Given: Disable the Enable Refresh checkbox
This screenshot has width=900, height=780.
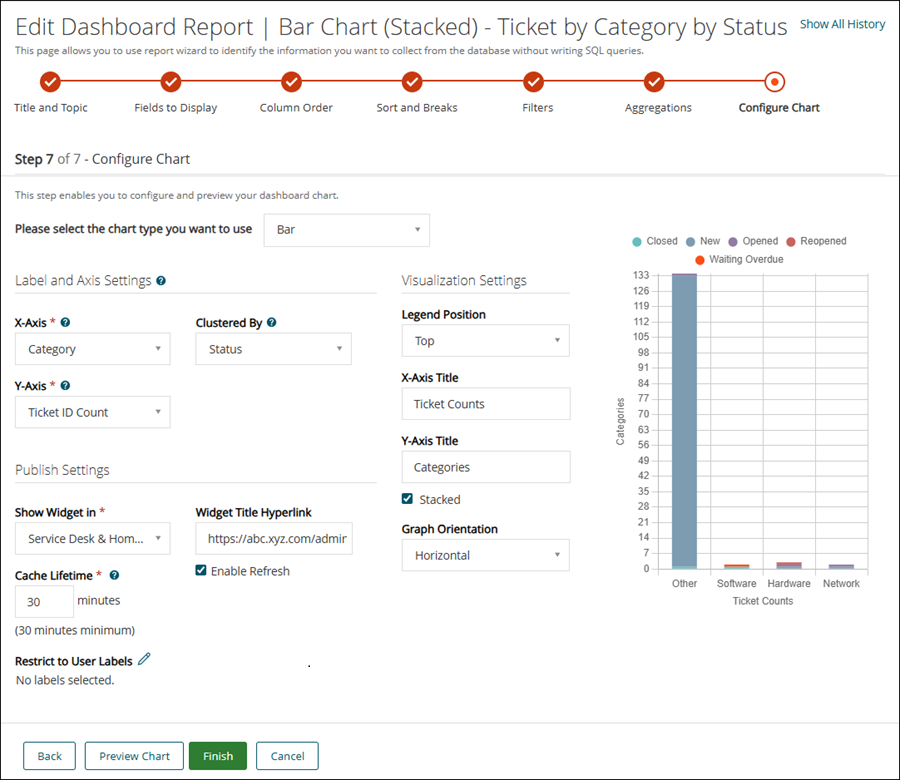Looking at the screenshot, I should [201, 571].
